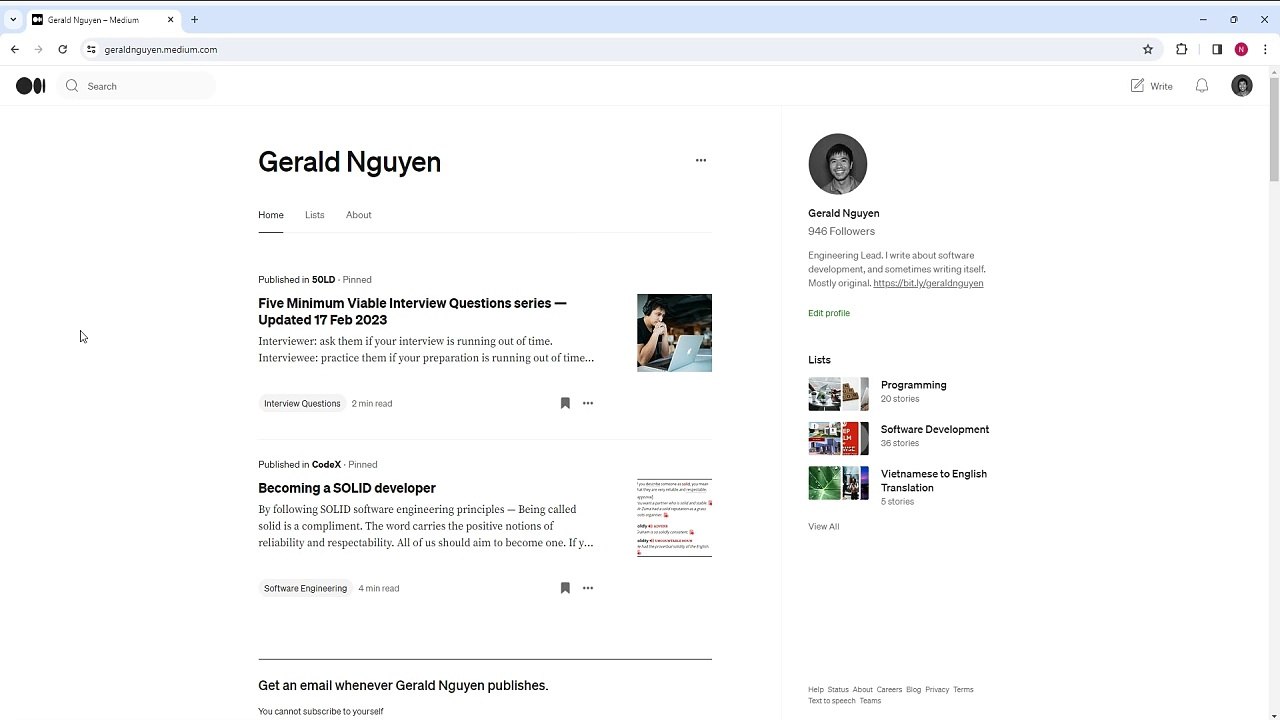Open profile more options next to name
The width and height of the screenshot is (1280, 720).
(701, 160)
